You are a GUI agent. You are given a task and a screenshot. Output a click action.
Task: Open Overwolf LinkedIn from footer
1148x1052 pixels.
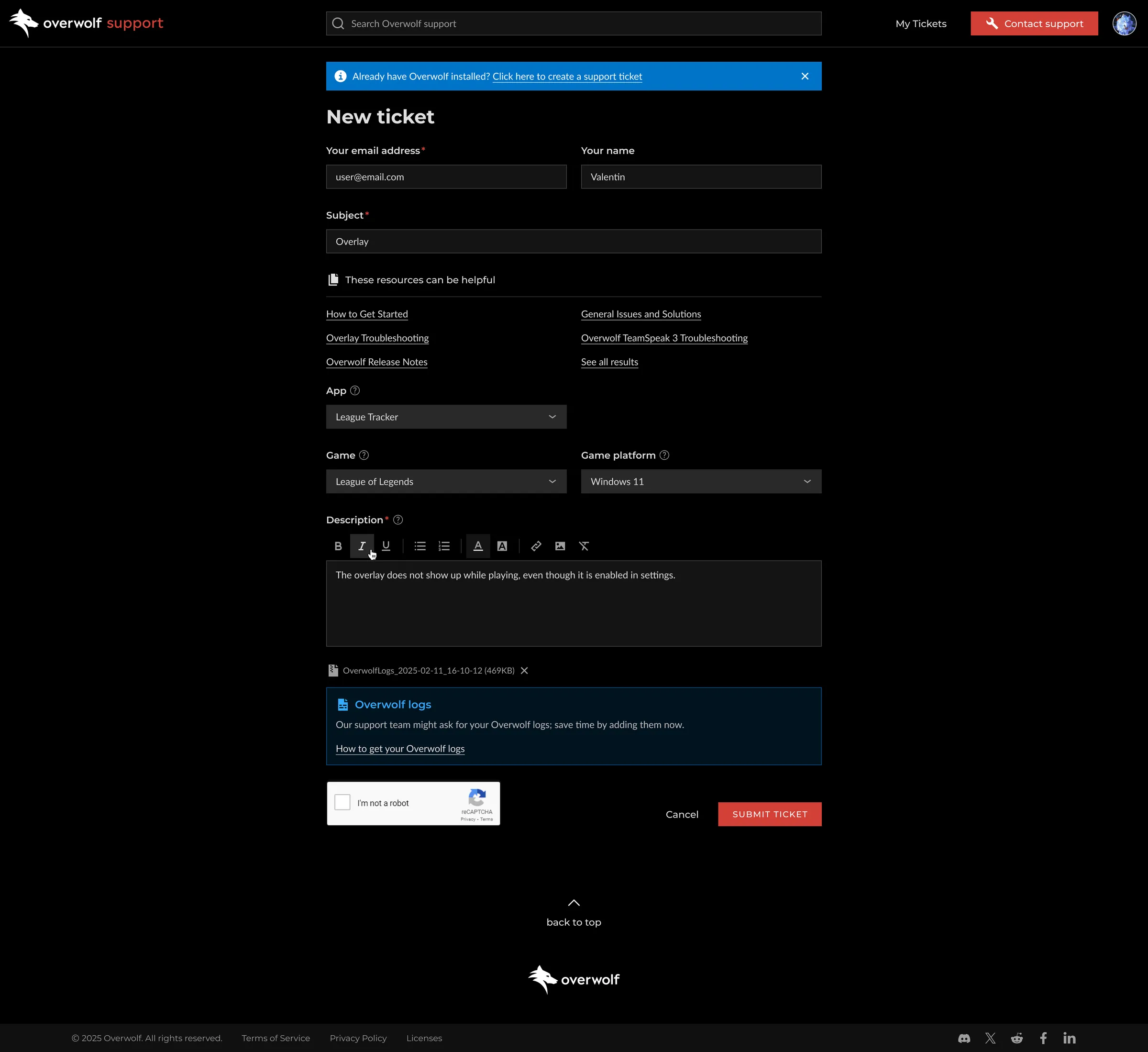pos(1070,1038)
